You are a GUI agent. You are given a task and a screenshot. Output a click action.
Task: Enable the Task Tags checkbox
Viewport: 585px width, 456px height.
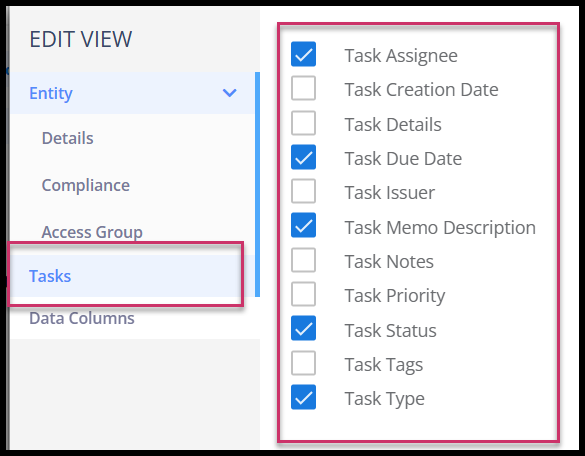(x=303, y=363)
